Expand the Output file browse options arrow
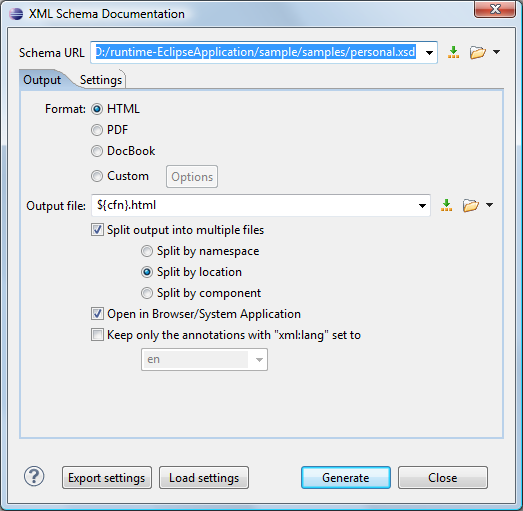This screenshot has height=511, width=523. pos(489,205)
